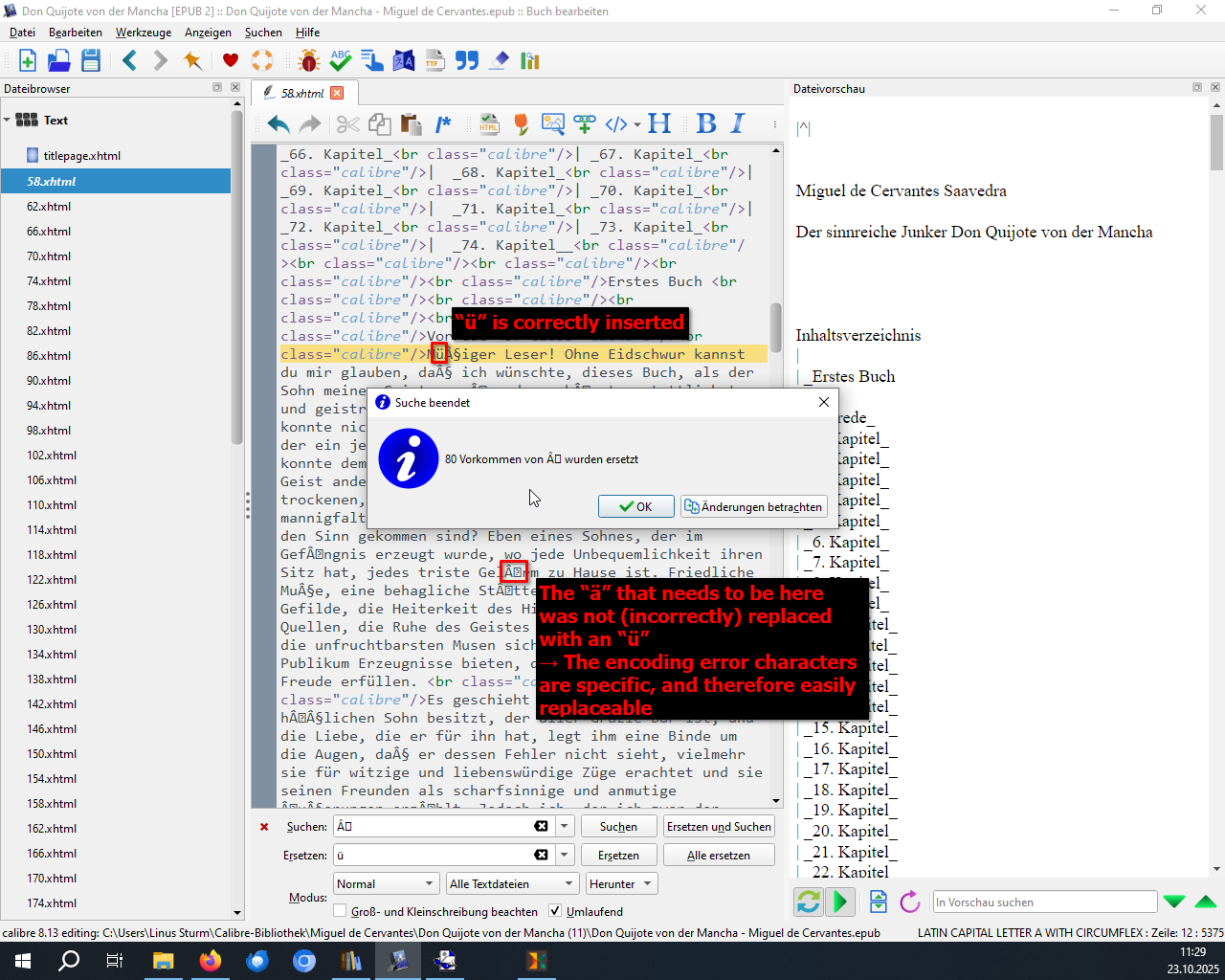The height and width of the screenshot is (980, 1225).
Task: Save the book with the floppy disk icon
Action: (x=91, y=61)
